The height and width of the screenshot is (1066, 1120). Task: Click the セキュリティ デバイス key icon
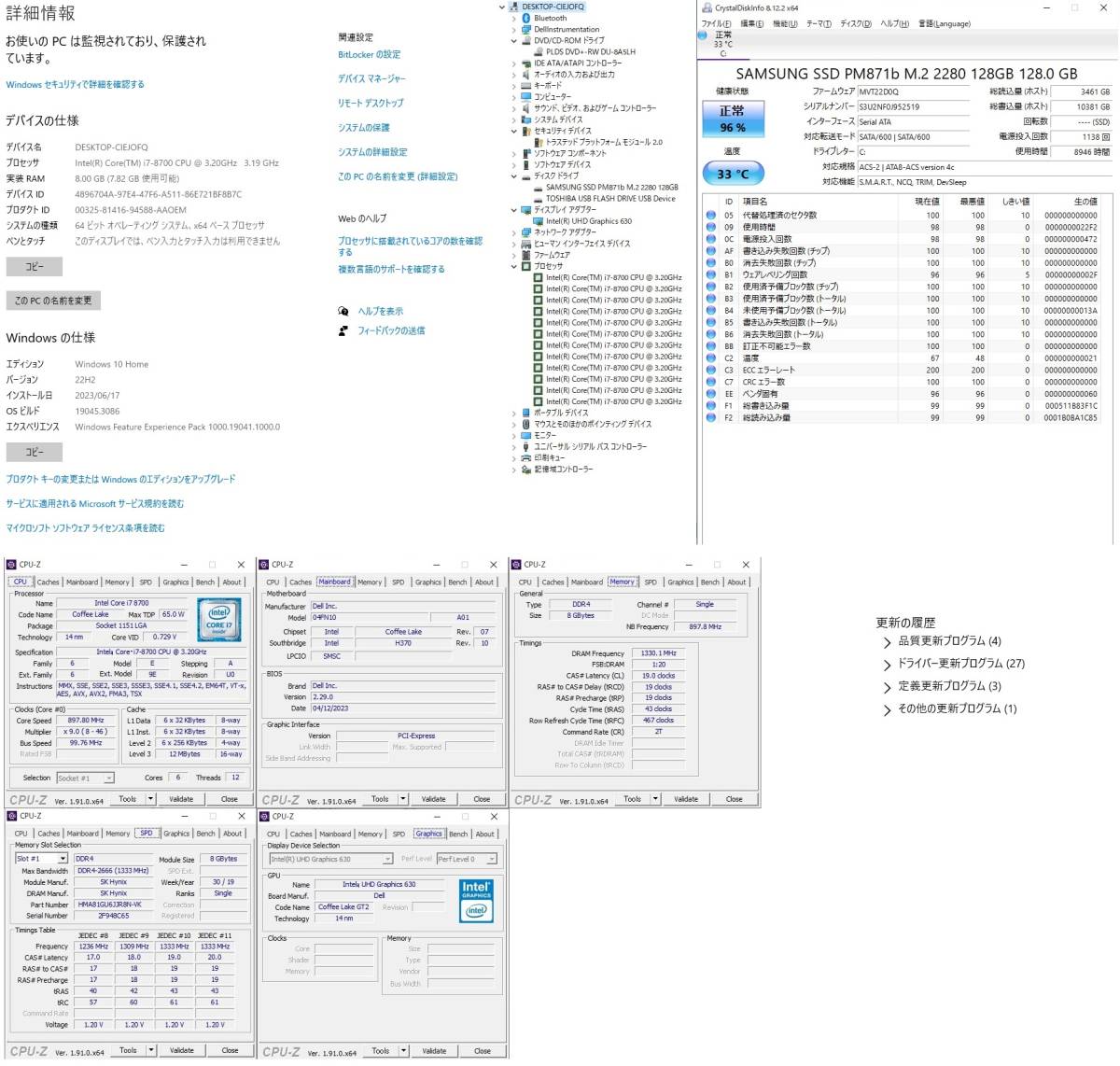point(526,131)
